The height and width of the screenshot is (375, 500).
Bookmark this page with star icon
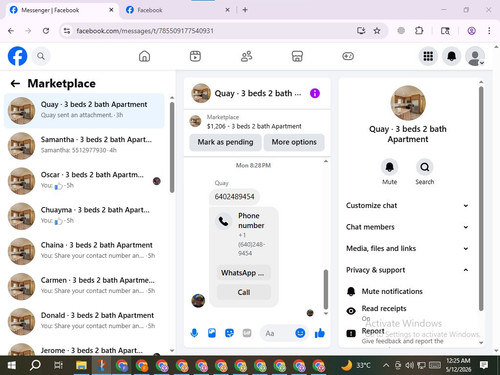tap(377, 31)
